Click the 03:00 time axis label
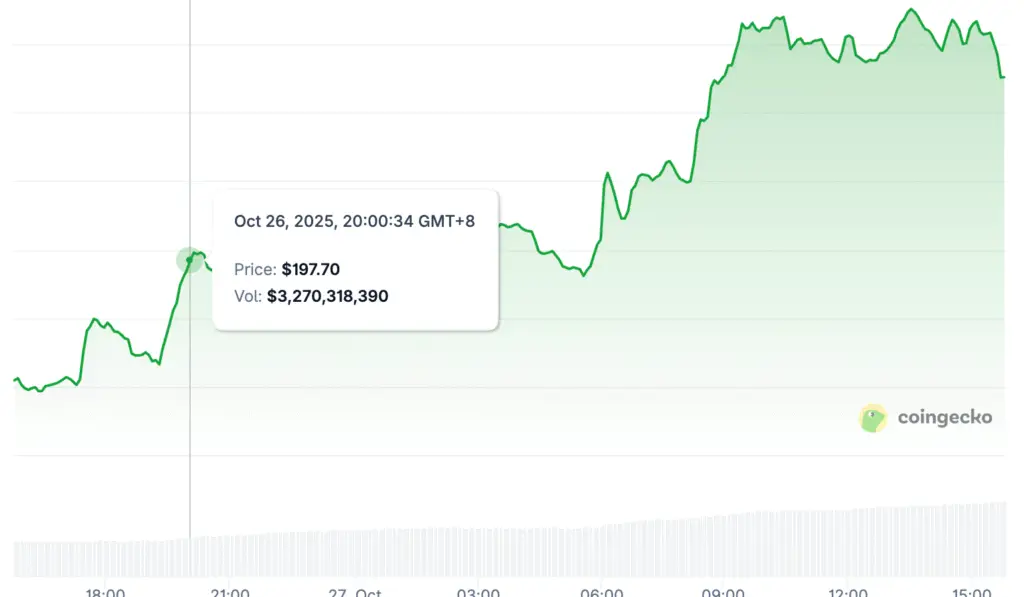This screenshot has height=597, width=1024. pos(478,592)
